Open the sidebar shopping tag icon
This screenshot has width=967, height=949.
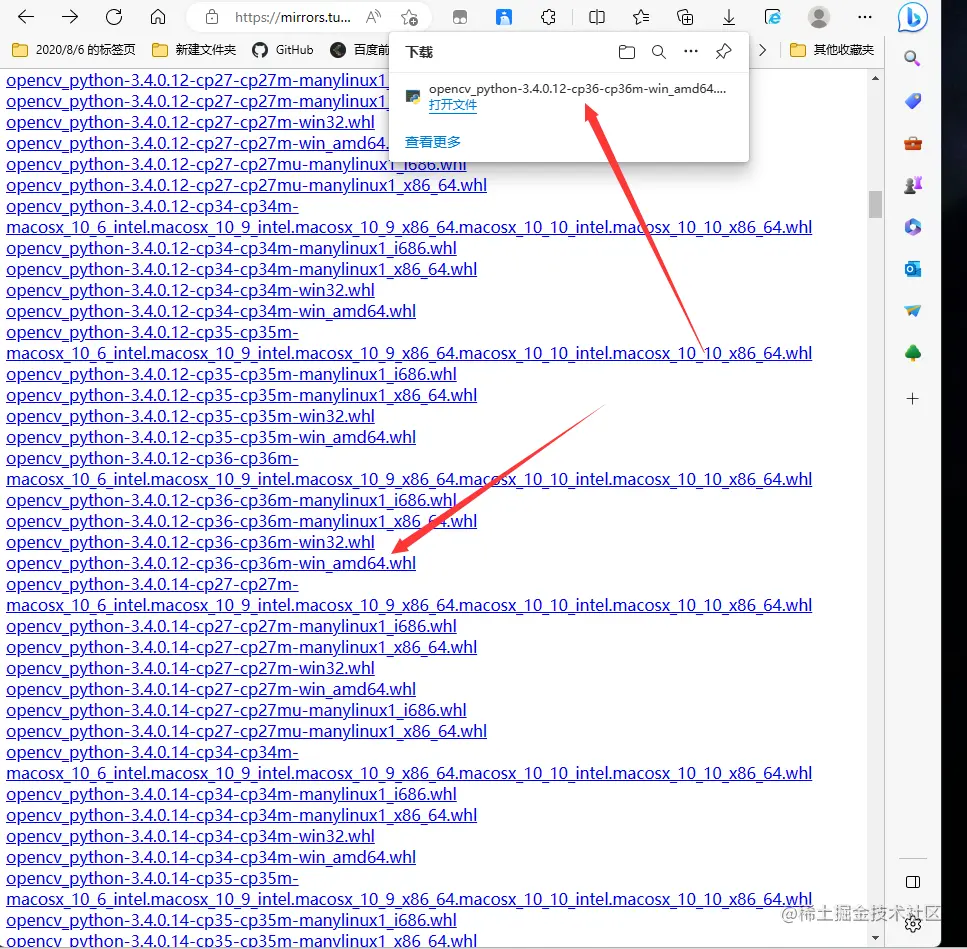coord(913,101)
